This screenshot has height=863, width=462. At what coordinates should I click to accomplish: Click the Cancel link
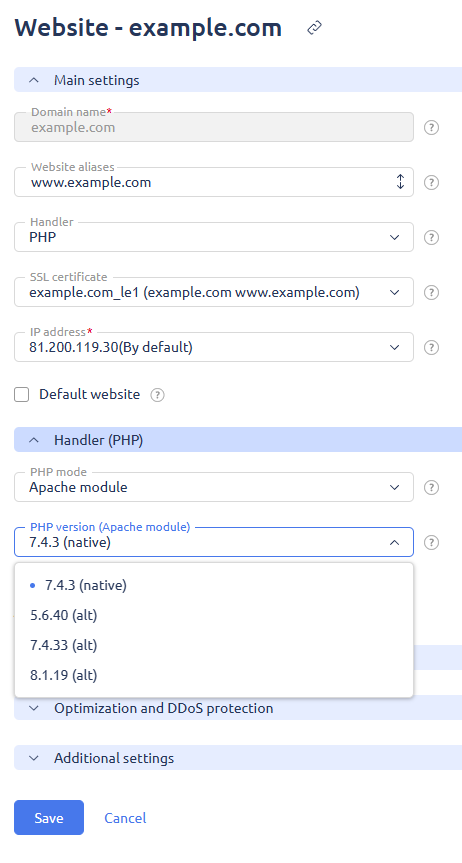click(x=125, y=818)
